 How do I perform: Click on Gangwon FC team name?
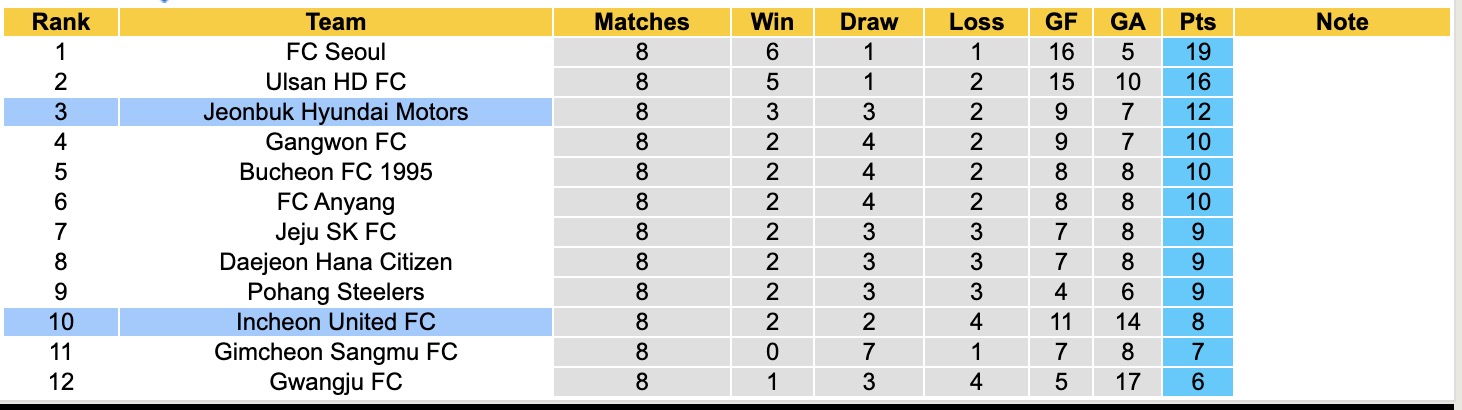click(336, 142)
